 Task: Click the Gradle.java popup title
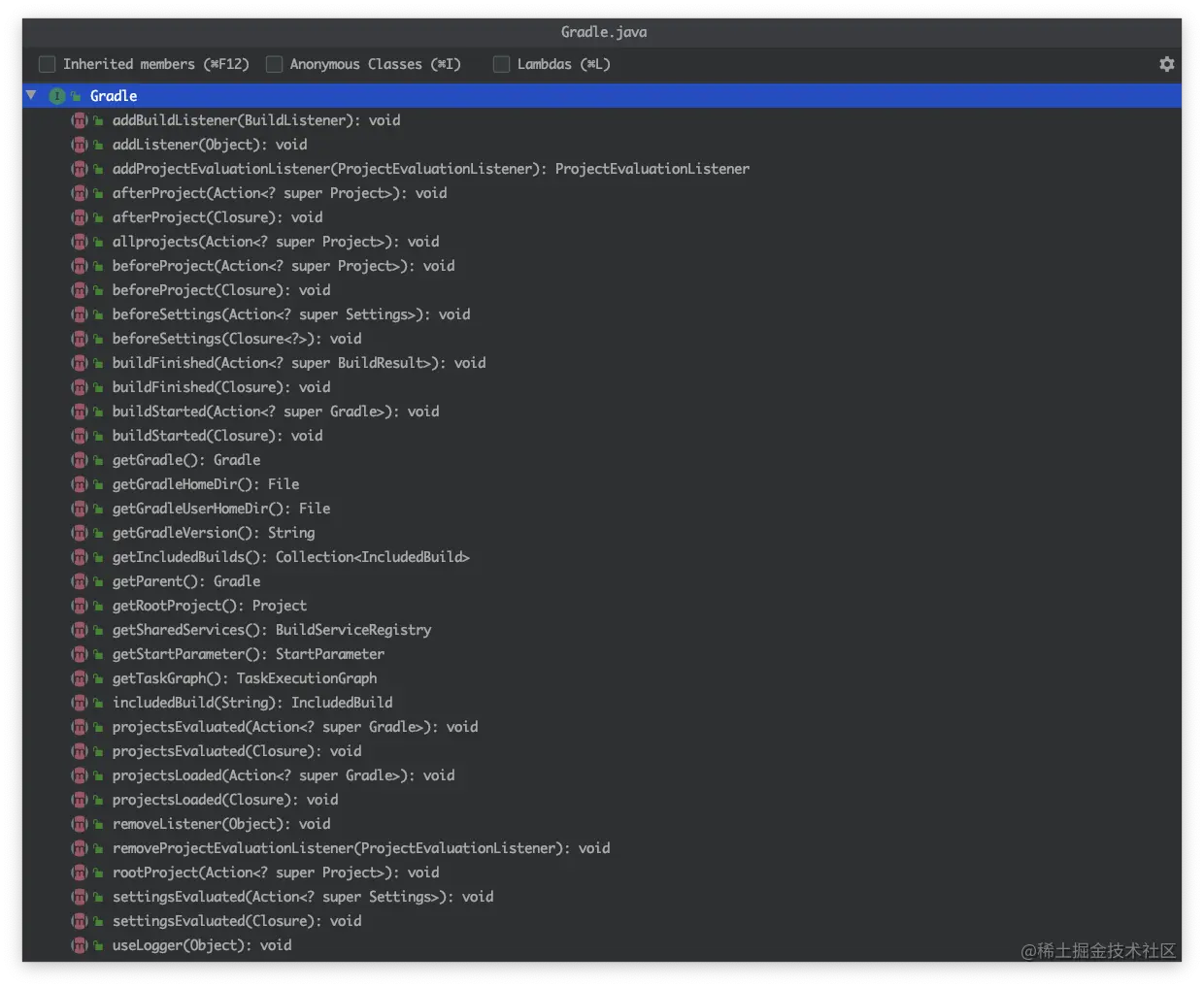pyautogui.click(x=603, y=32)
